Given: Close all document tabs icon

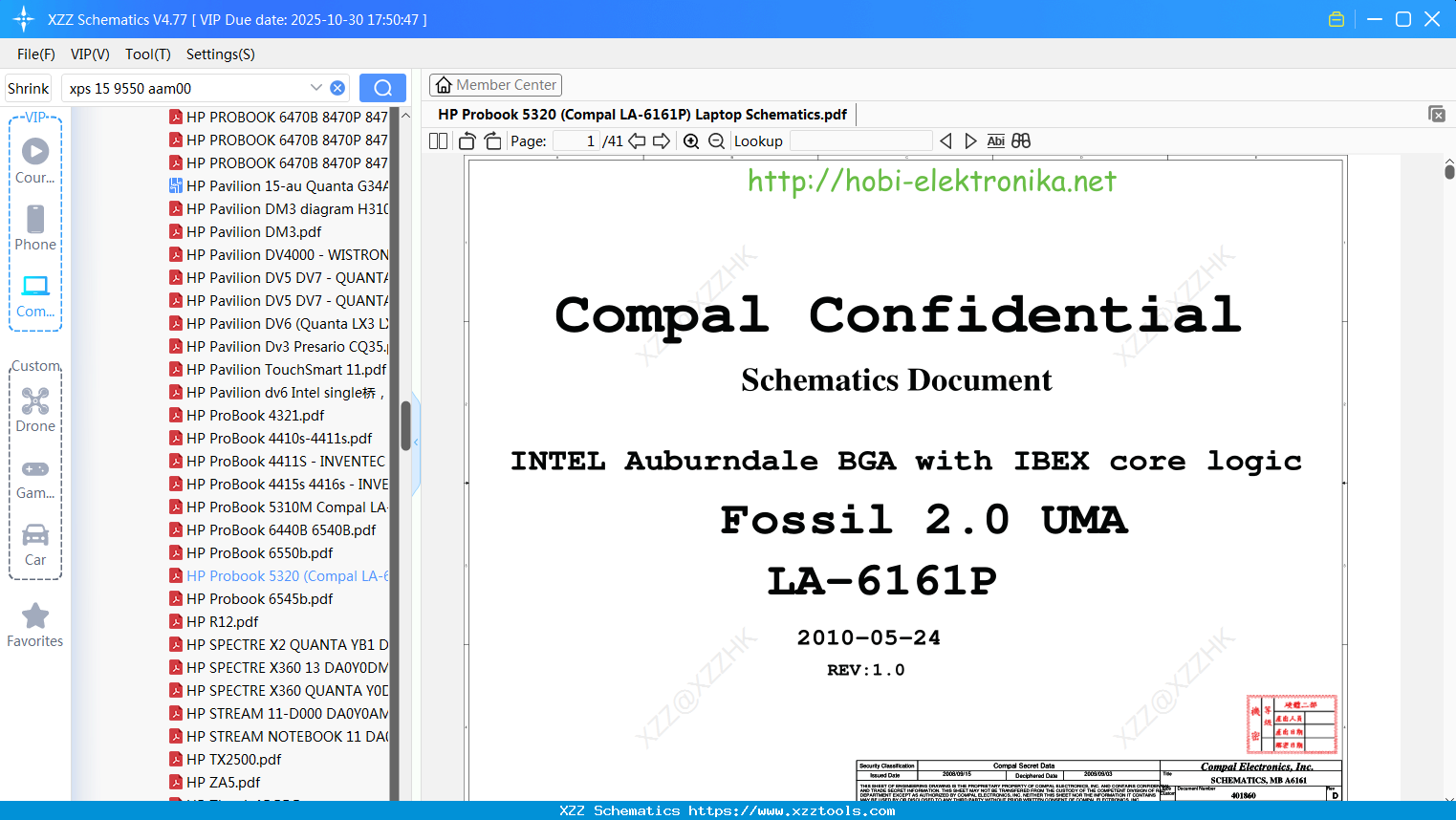Looking at the screenshot, I should (1437, 114).
